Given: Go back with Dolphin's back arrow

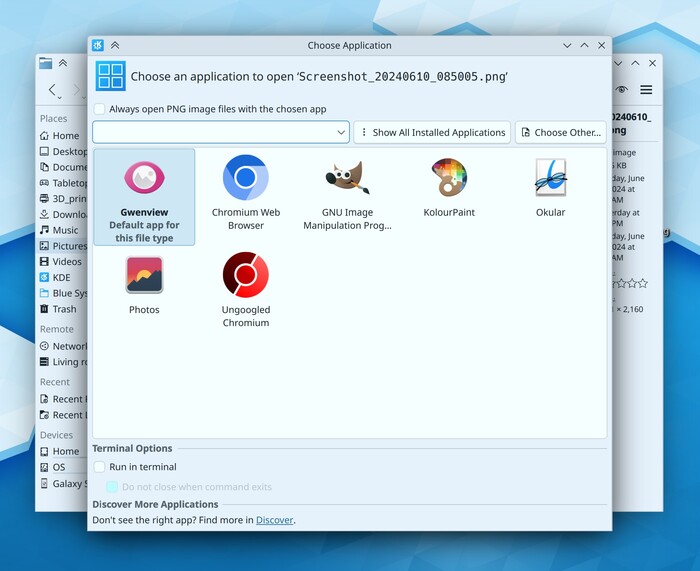Looking at the screenshot, I should click(52, 89).
